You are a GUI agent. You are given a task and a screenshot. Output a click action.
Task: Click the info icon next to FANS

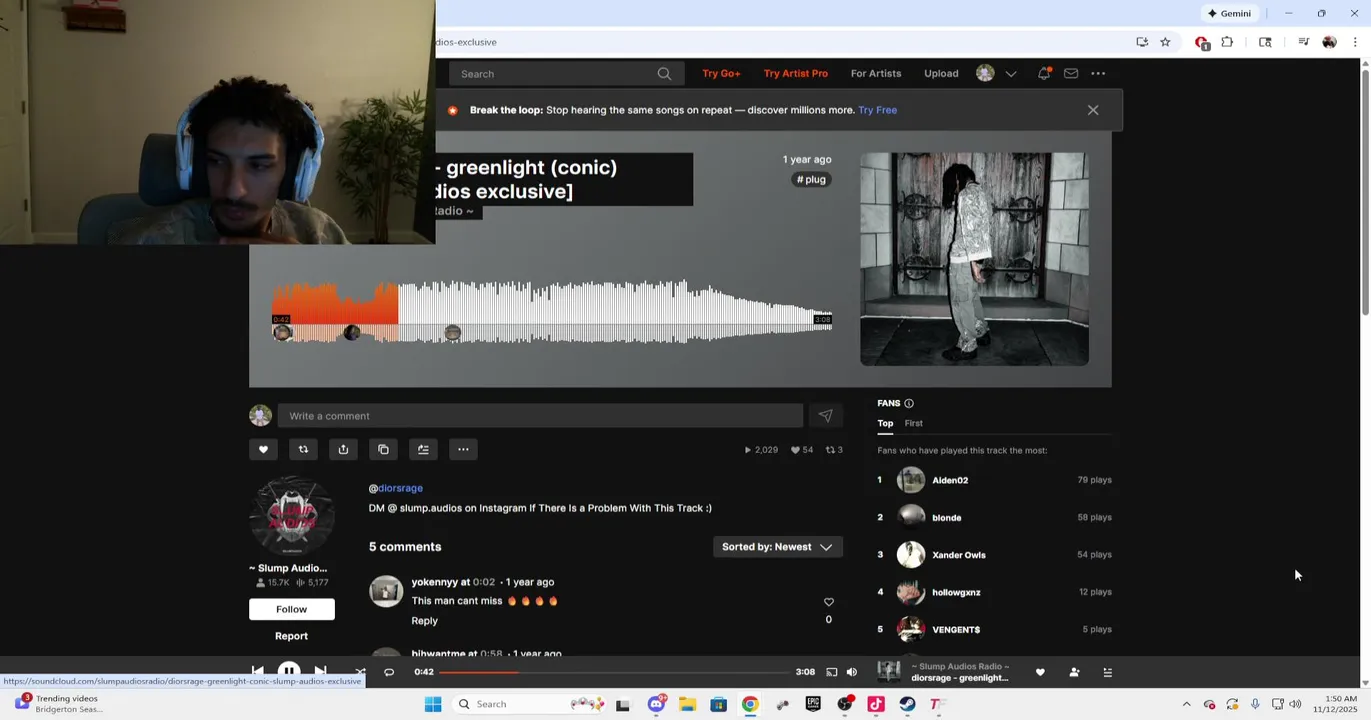(x=909, y=403)
